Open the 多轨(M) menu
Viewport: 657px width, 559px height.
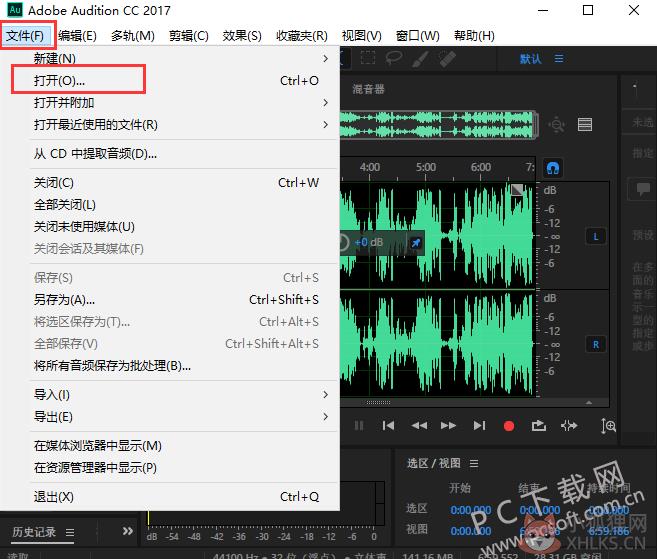point(133,36)
